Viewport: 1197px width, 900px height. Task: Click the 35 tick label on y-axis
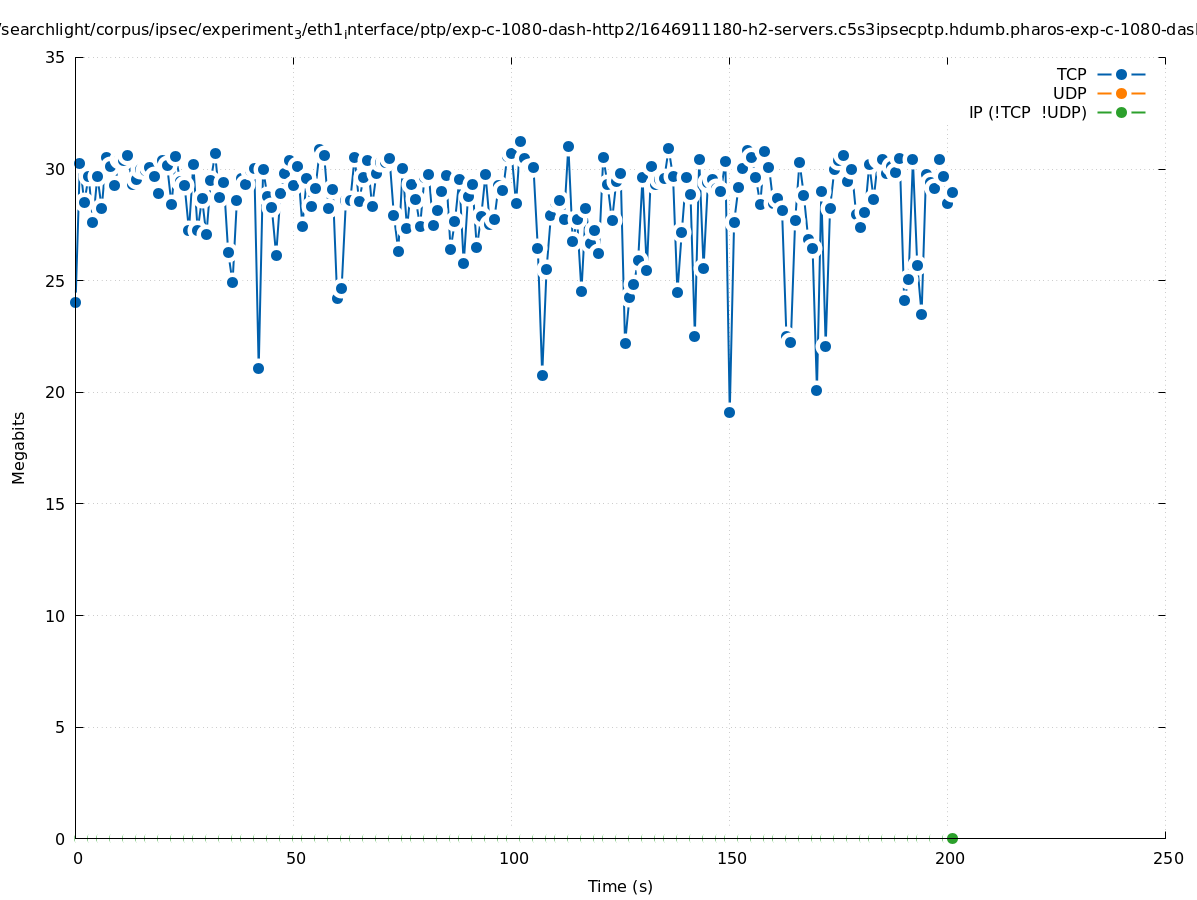point(56,57)
